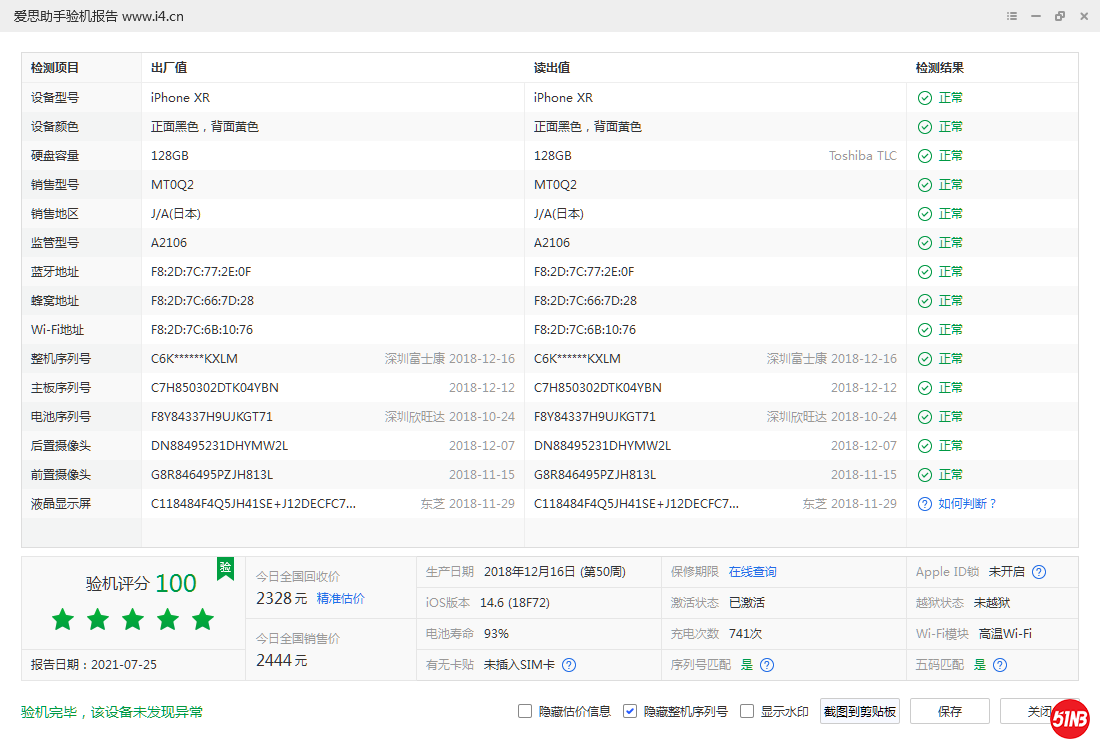Click the green check icon for 设备型号
Image resolution: width=1100 pixels, height=749 pixels.
click(925, 98)
